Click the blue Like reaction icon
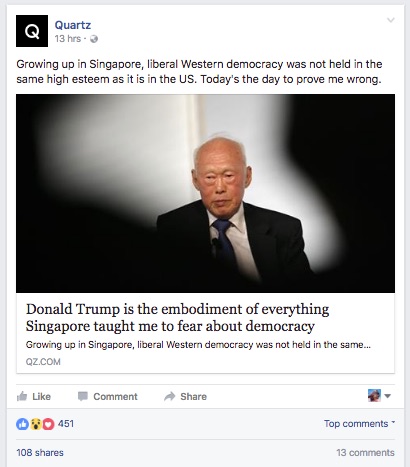The height and width of the screenshot is (467, 410). (22, 424)
